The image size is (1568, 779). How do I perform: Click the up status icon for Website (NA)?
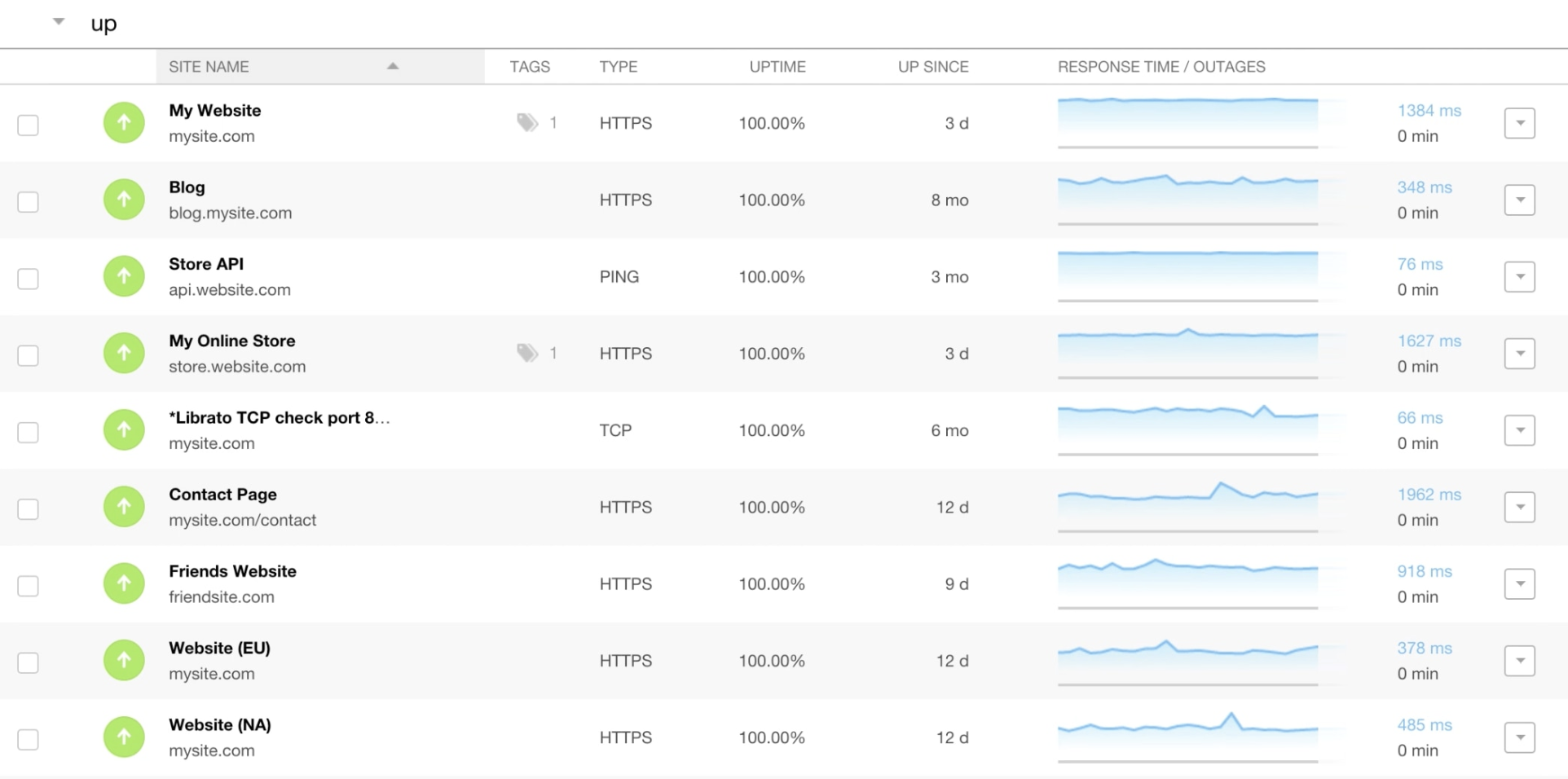coord(124,737)
